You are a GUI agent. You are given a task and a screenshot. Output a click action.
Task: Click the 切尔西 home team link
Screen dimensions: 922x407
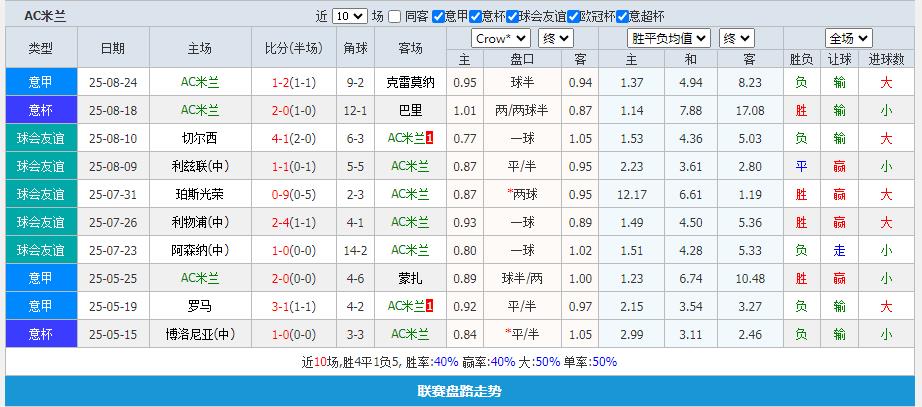pos(200,138)
